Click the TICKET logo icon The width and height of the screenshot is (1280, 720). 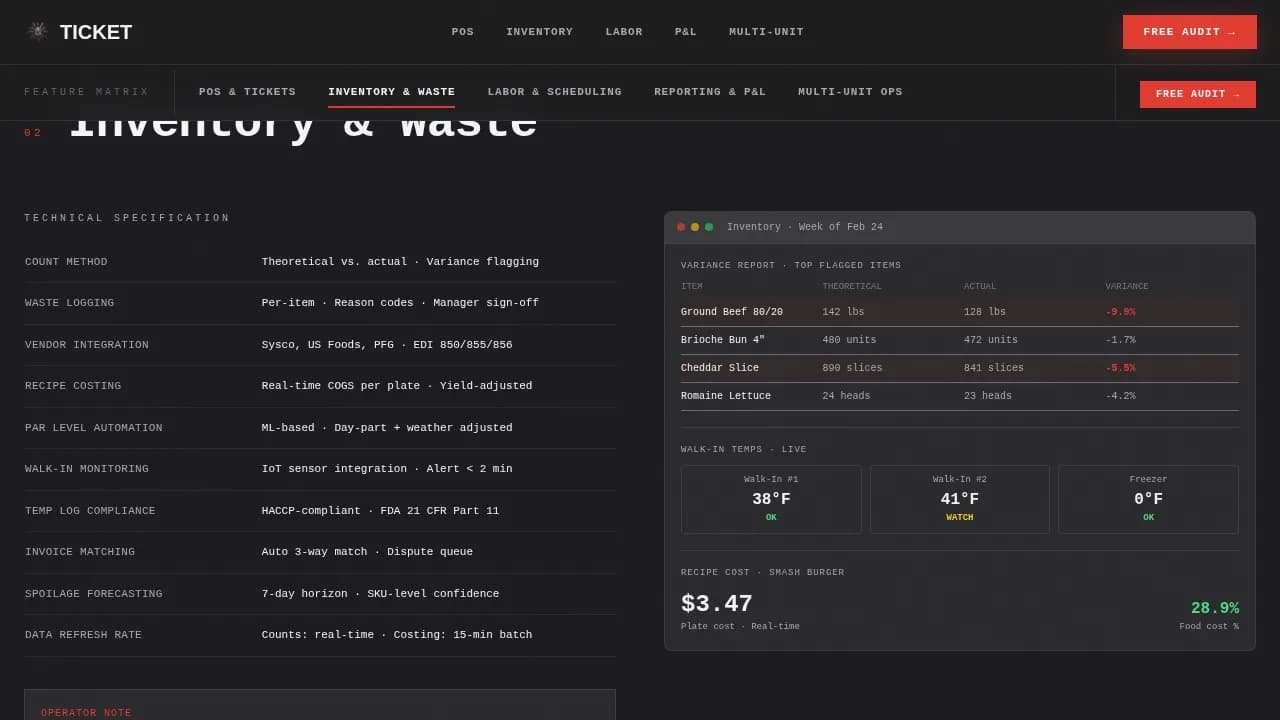point(38,31)
